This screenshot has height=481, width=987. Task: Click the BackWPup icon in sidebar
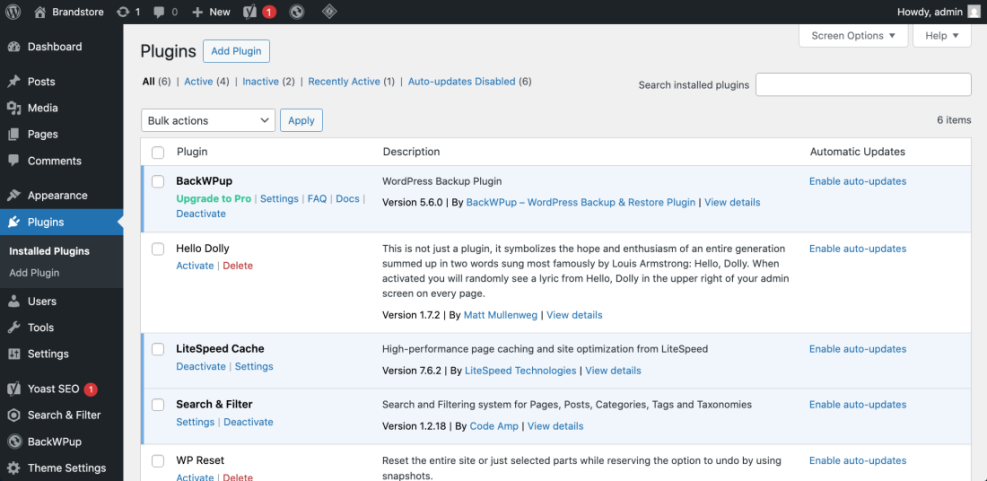tap(14, 441)
